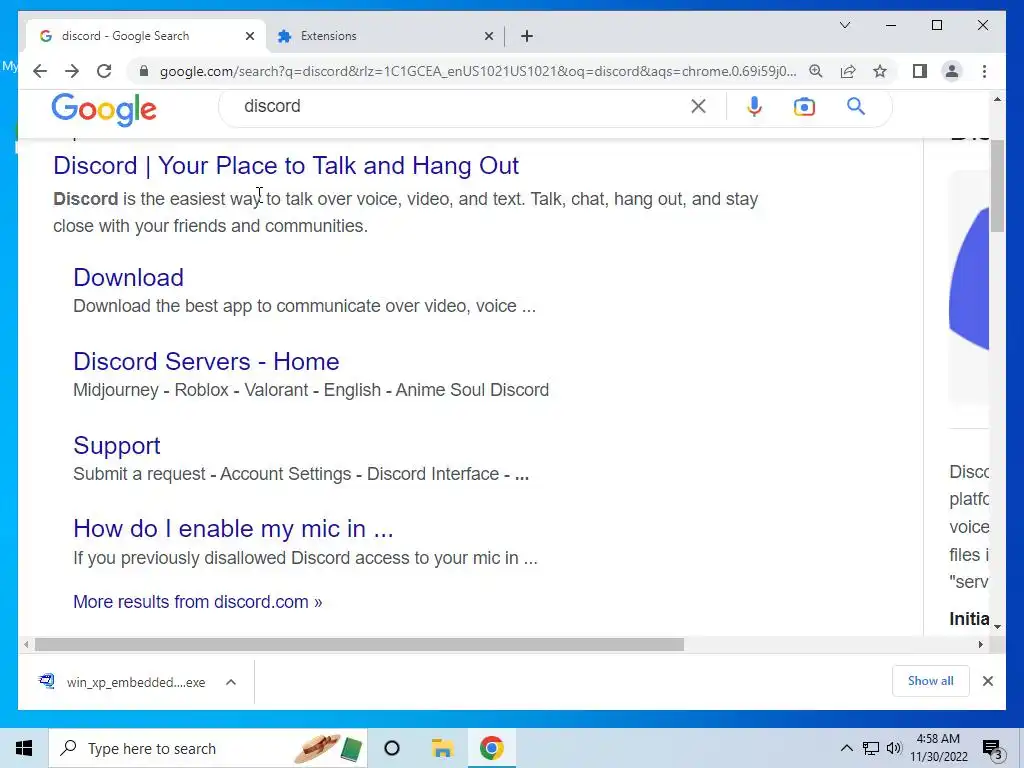1024x768 pixels.
Task: Open Chrome's three-dot menu
Action: [984, 71]
